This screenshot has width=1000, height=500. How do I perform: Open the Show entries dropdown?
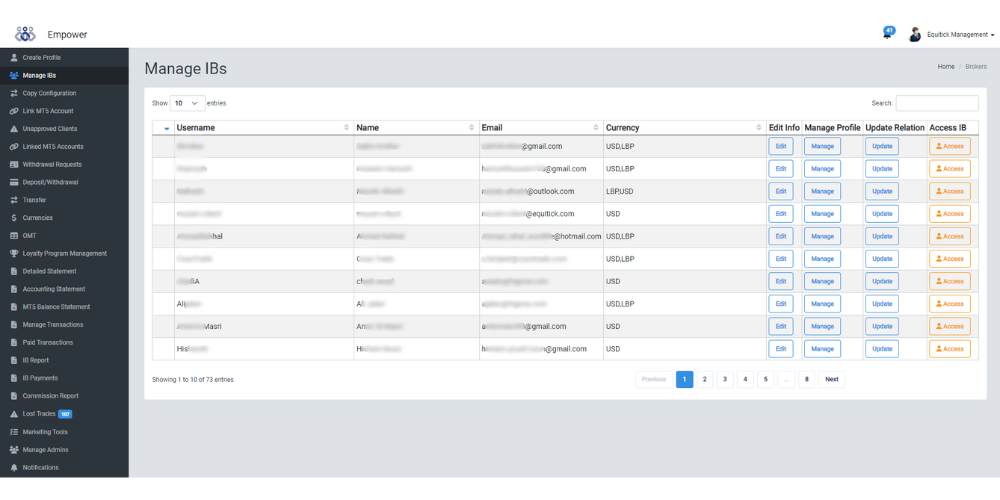[188, 103]
